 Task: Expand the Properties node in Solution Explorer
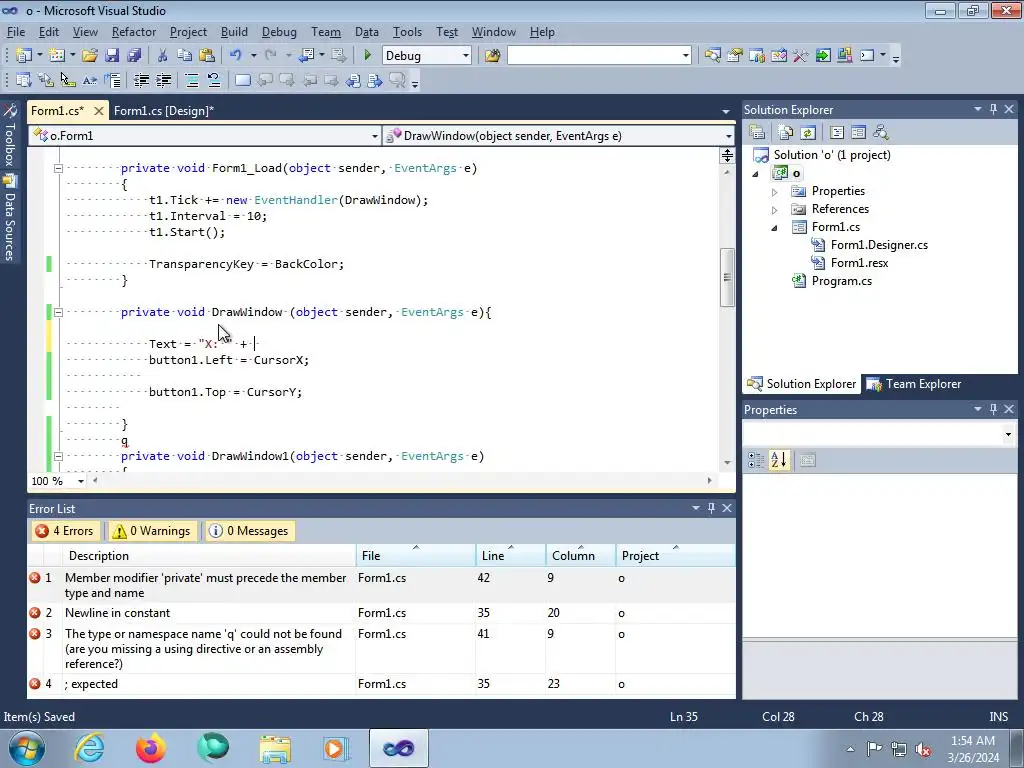click(x=775, y=192)
